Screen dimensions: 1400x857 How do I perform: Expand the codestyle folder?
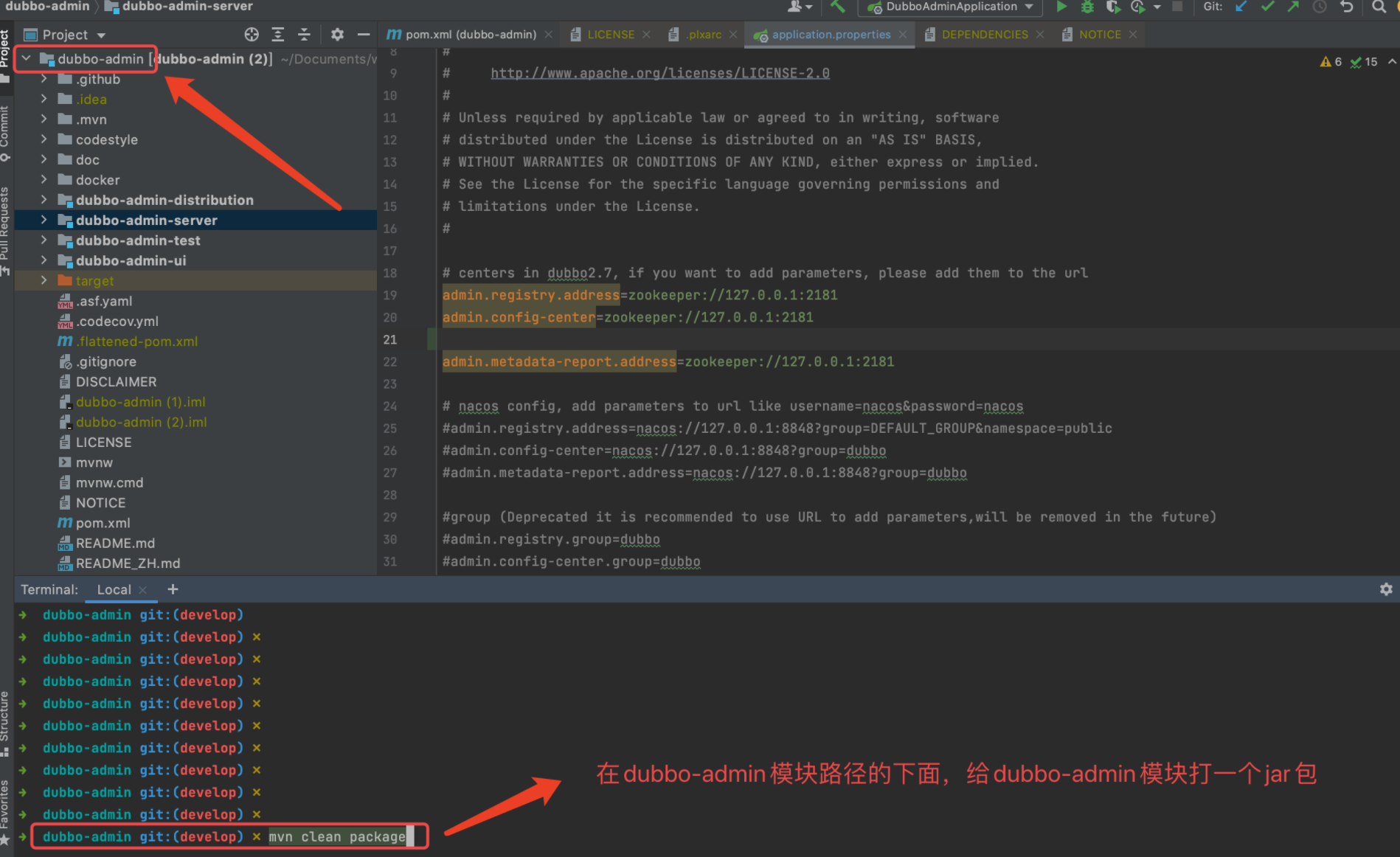(x=44, y=139)
